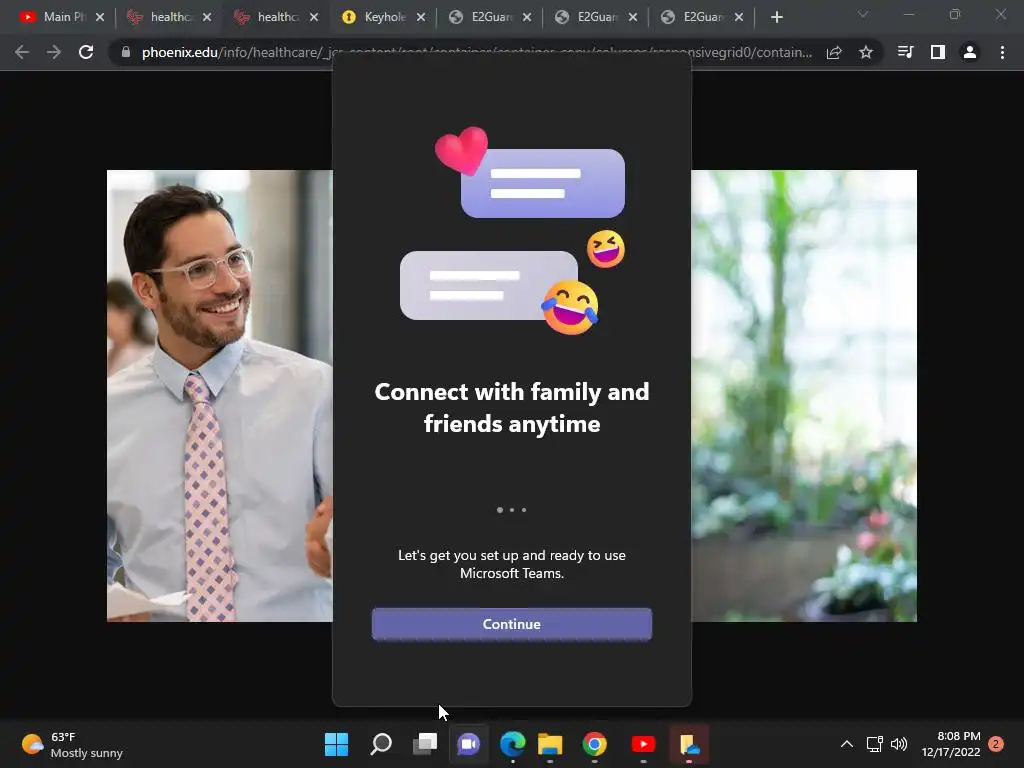The height and width of the screenshot is (768, 1024).
Task: Switch to Google Chrome on the taskbar
Action: (x=594, y=744)
